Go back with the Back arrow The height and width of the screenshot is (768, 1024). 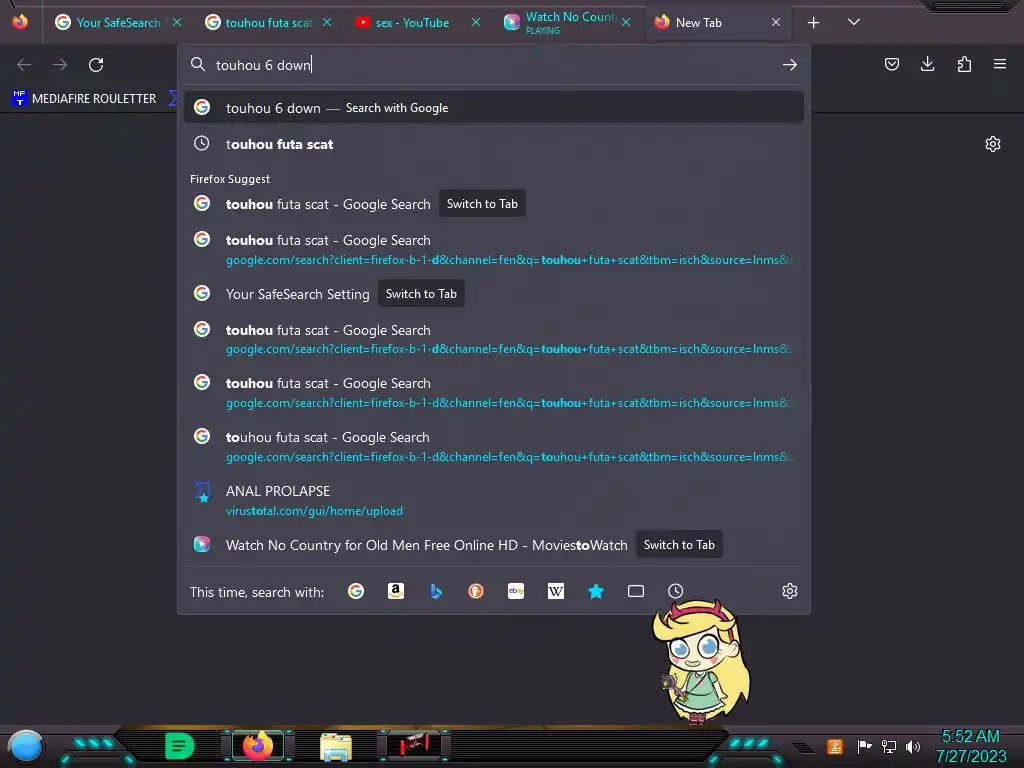(x=24, y=65)
